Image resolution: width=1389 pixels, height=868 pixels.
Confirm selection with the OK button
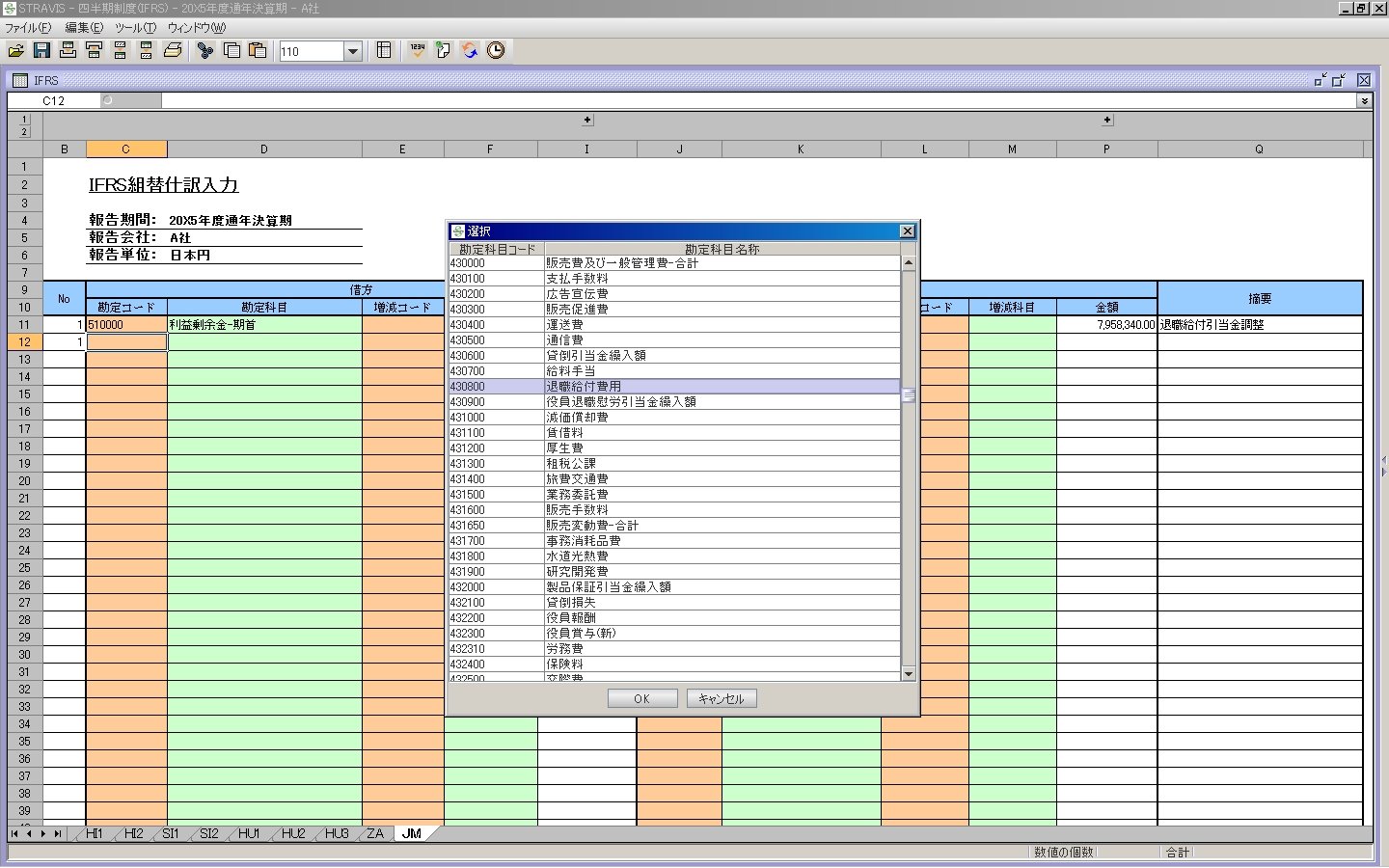click(642, 699)
